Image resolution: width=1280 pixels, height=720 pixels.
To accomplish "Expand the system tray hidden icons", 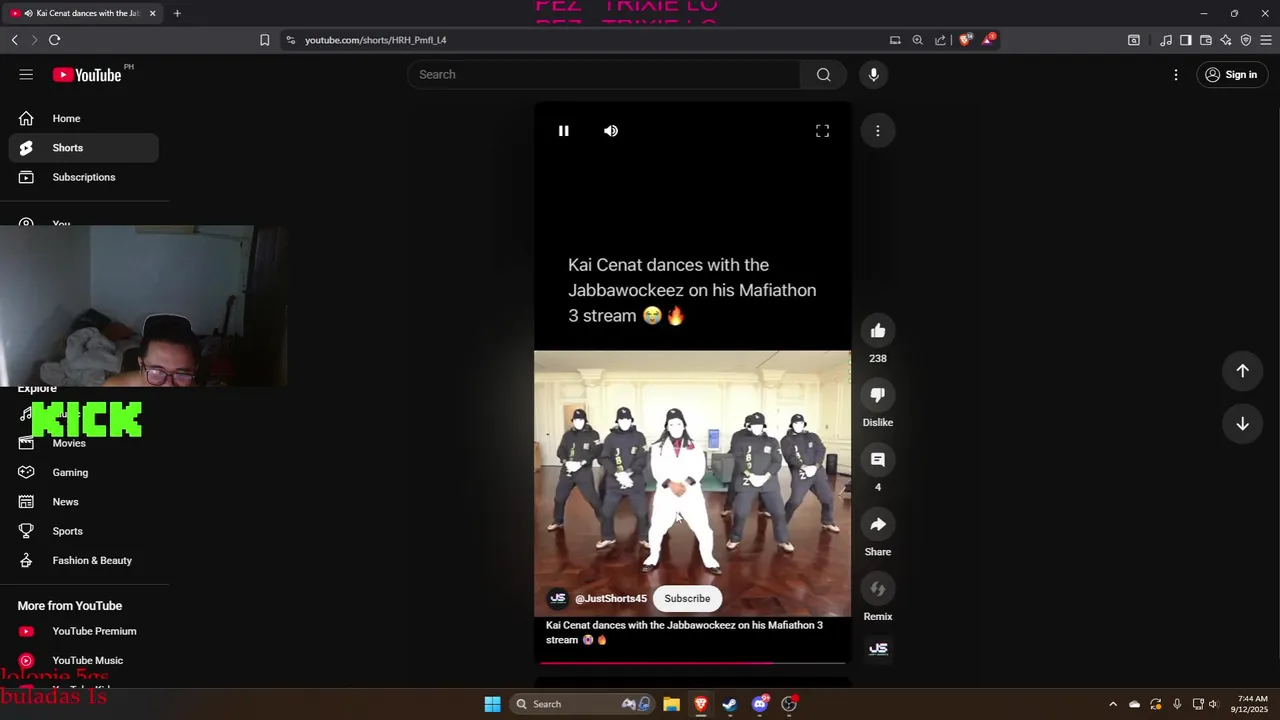I will pyautogui.click(x=1113, y=704).
